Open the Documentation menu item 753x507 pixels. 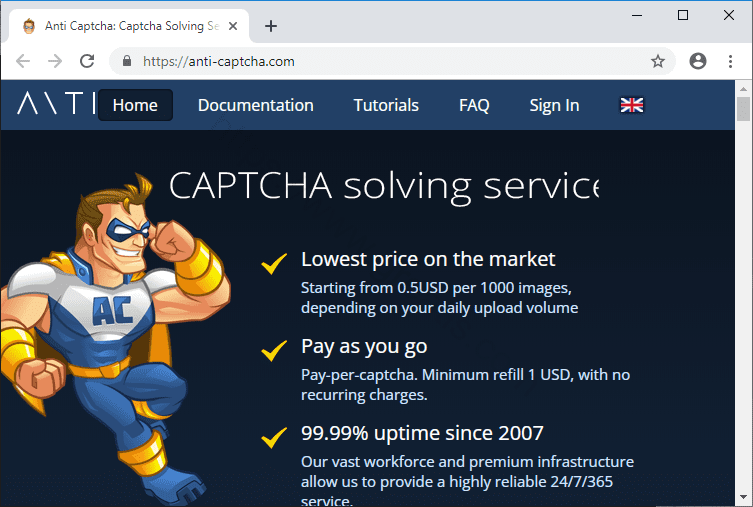click(x=255, y=105)
